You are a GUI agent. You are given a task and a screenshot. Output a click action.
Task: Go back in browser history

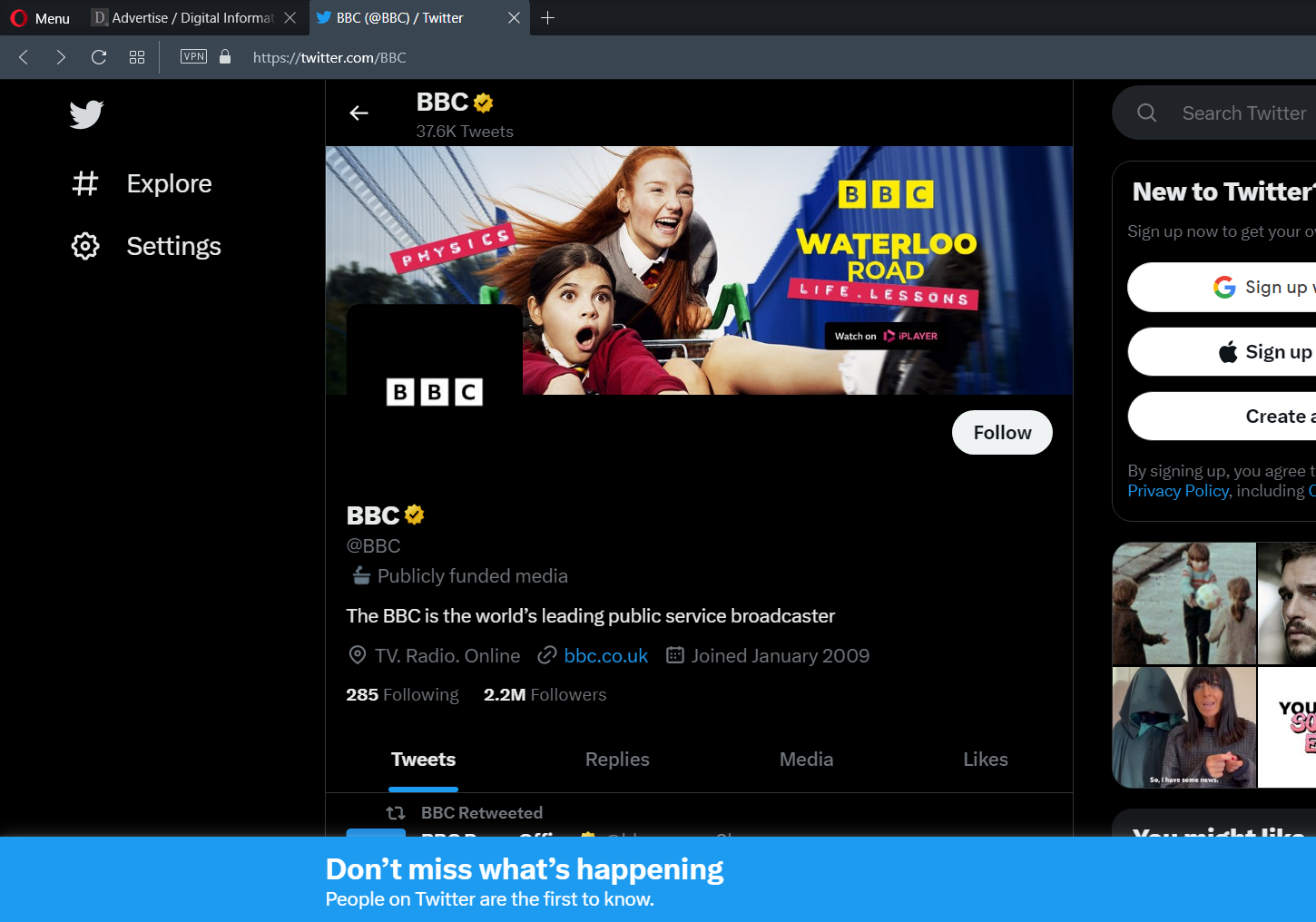25,57
